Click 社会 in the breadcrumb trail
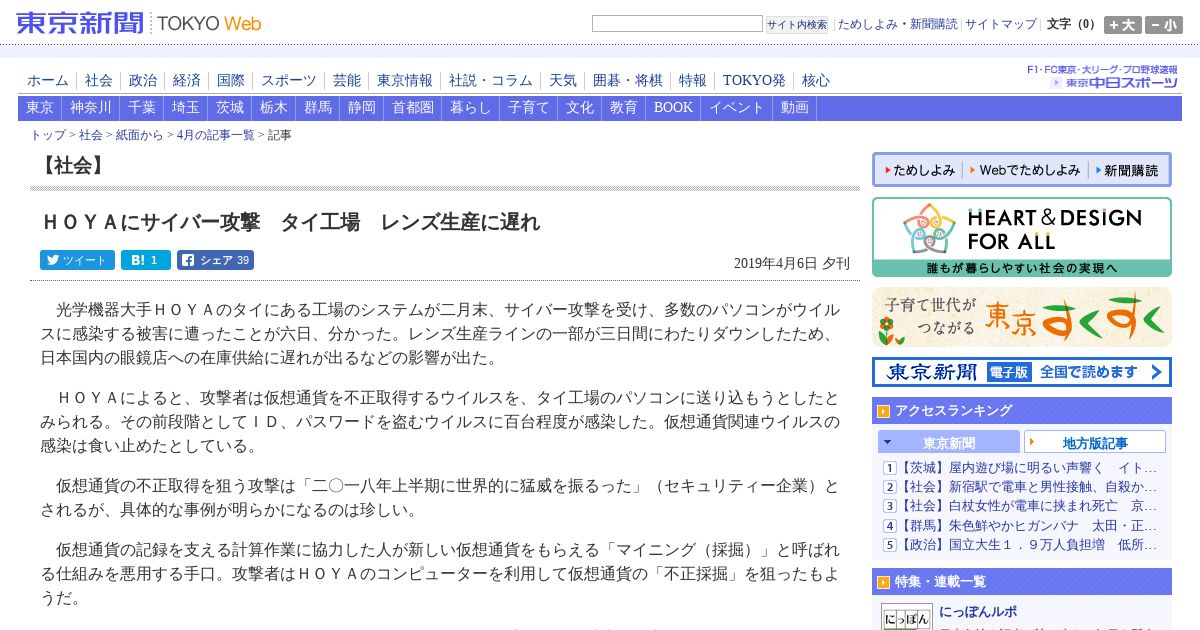 coord(91,135)
